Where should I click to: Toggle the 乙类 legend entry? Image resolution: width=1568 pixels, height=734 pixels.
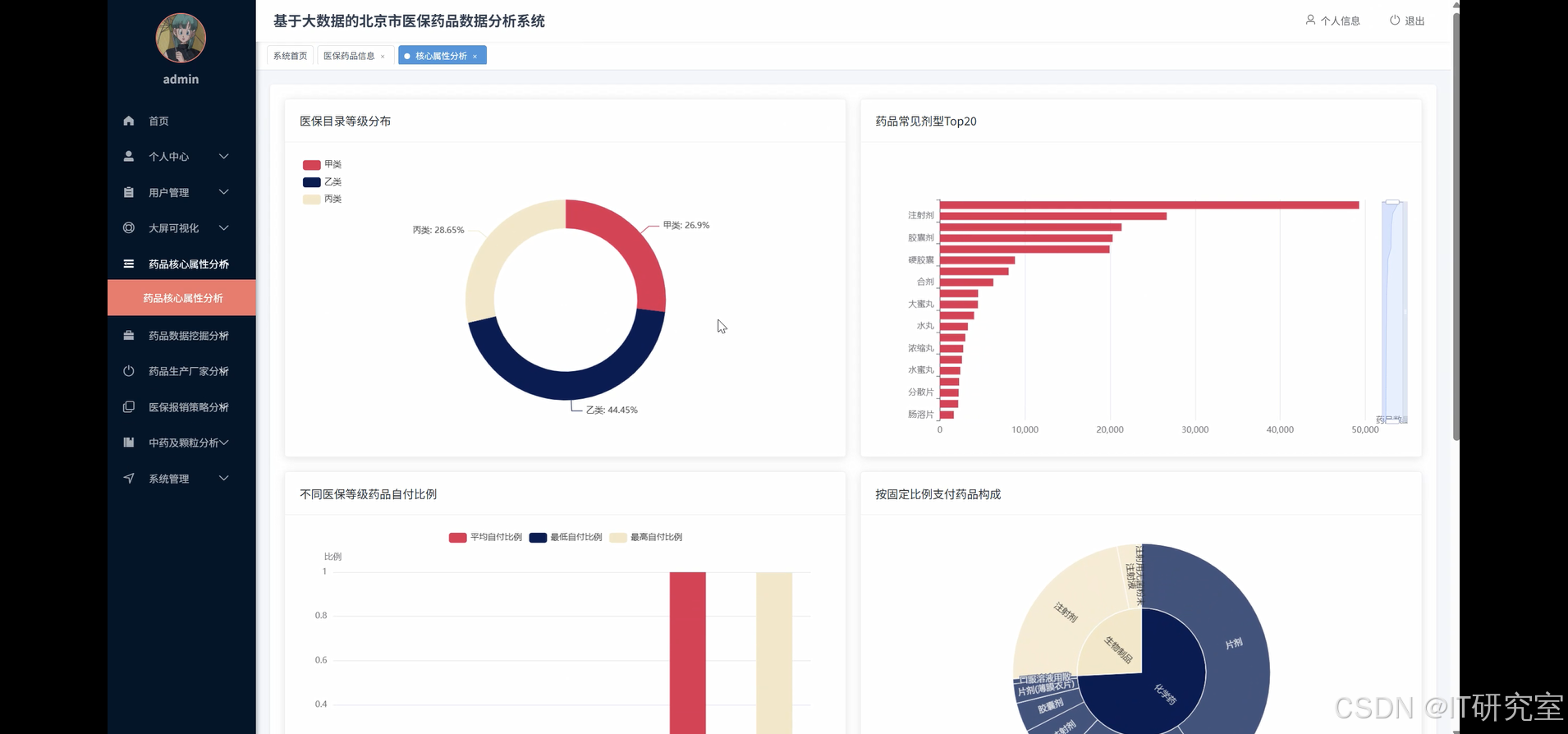(x=322, y=181)
